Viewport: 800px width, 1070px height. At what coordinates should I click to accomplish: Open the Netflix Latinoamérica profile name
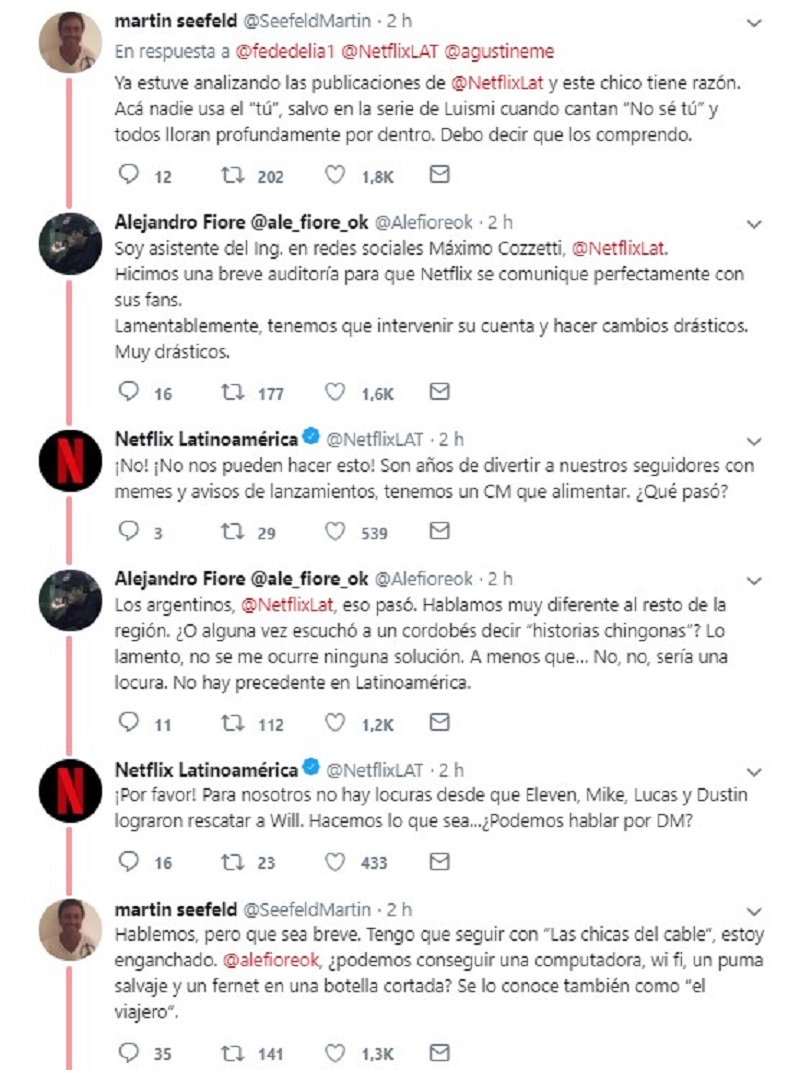[x=206, y=439]
